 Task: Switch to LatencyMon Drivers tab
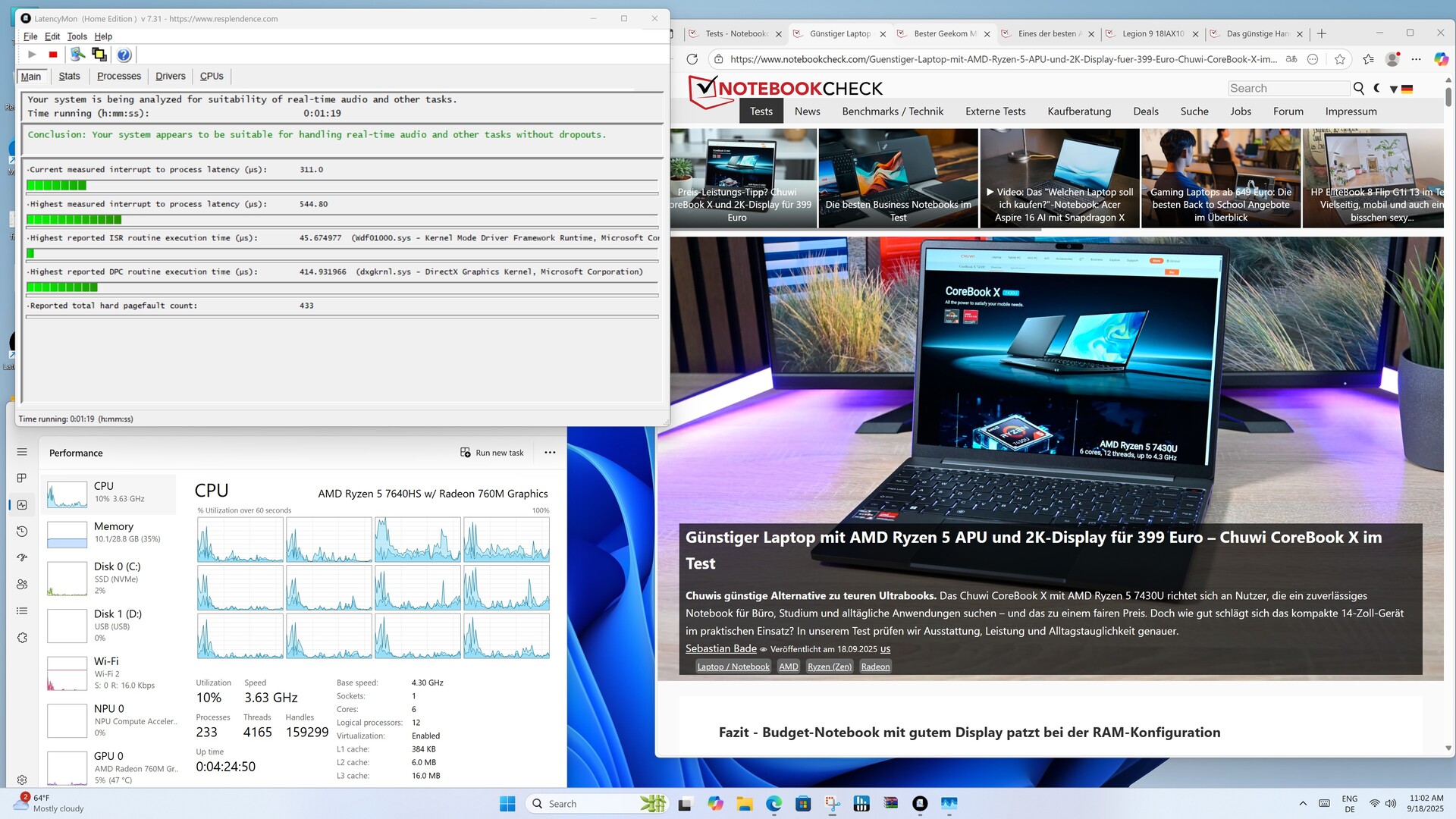[x=170, y=76]
